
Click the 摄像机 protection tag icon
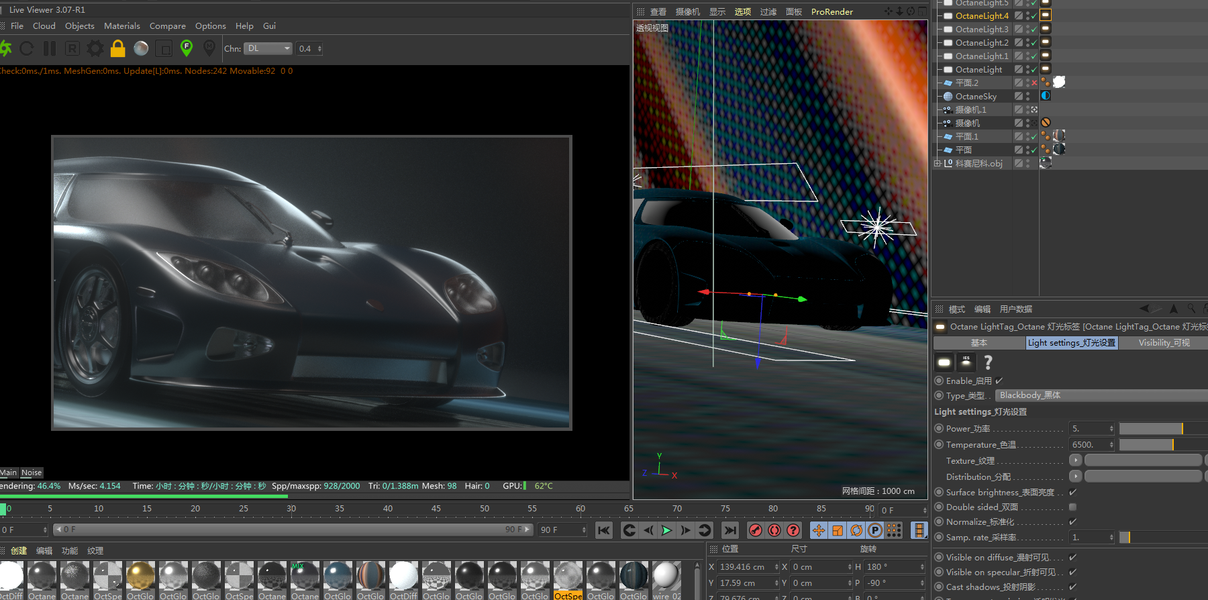(x=1045, y=123)
